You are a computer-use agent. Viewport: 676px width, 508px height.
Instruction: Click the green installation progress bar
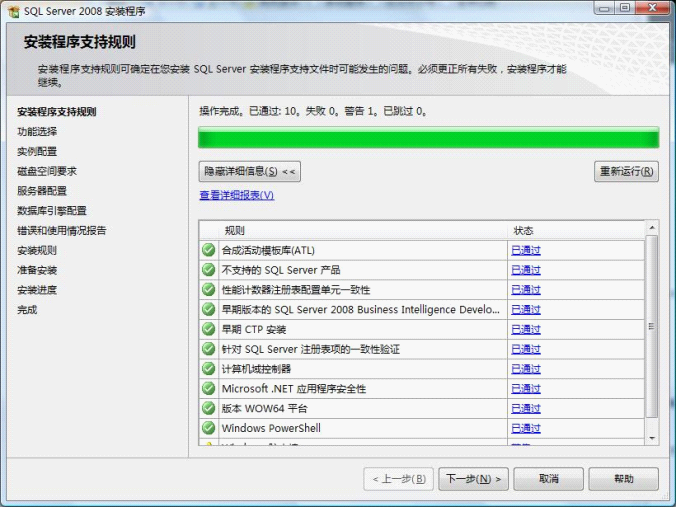pyautogui.click(x=428, y=138)
